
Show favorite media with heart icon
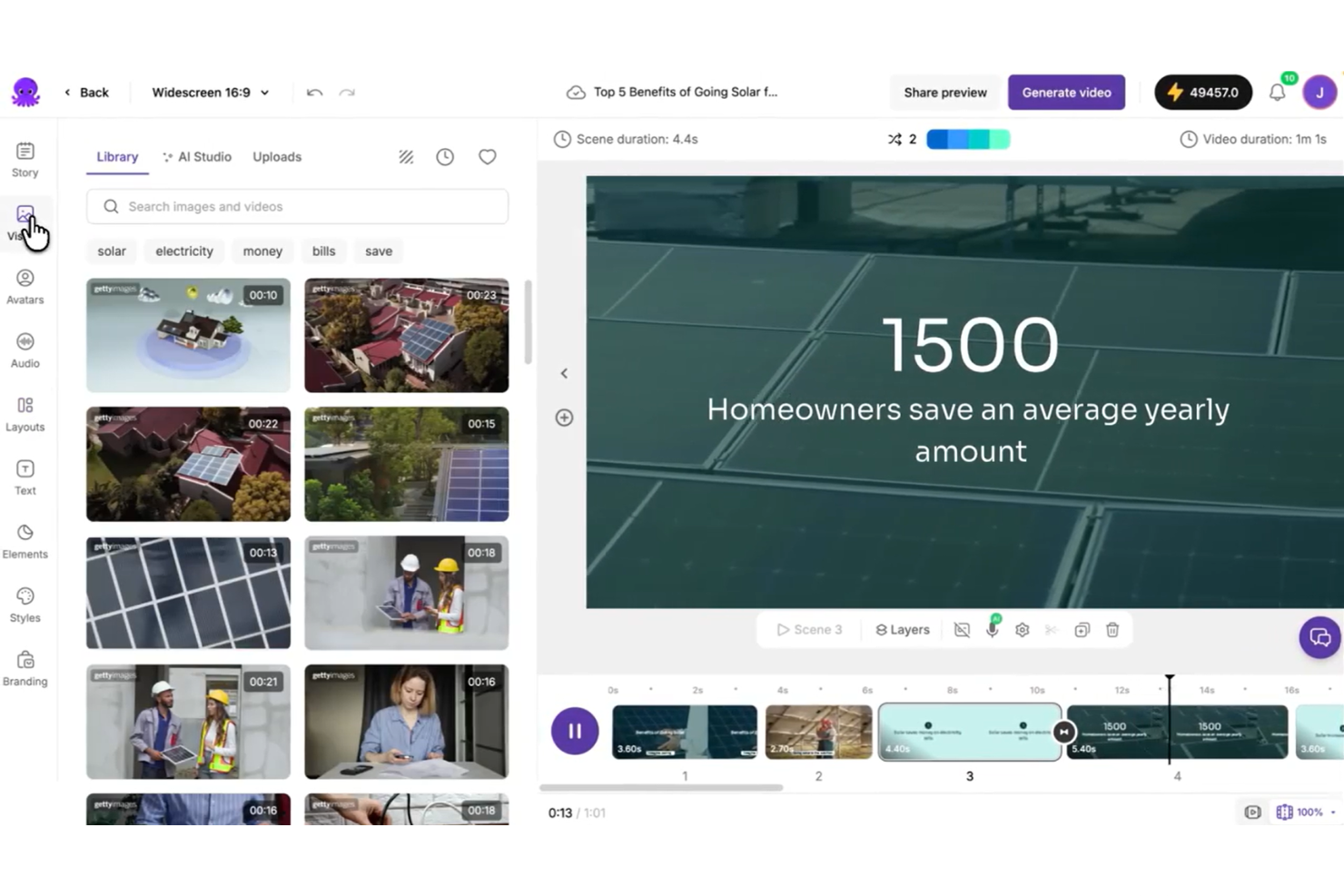pyautogui.click(x=488, y=157)
